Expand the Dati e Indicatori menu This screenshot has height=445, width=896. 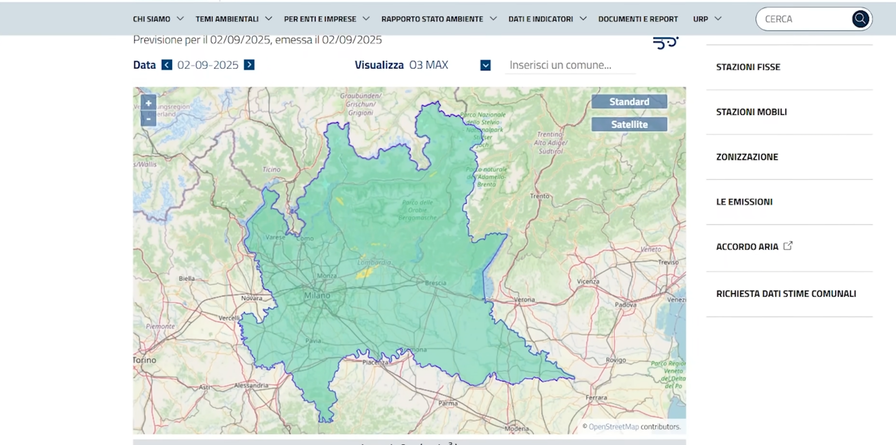546,19
